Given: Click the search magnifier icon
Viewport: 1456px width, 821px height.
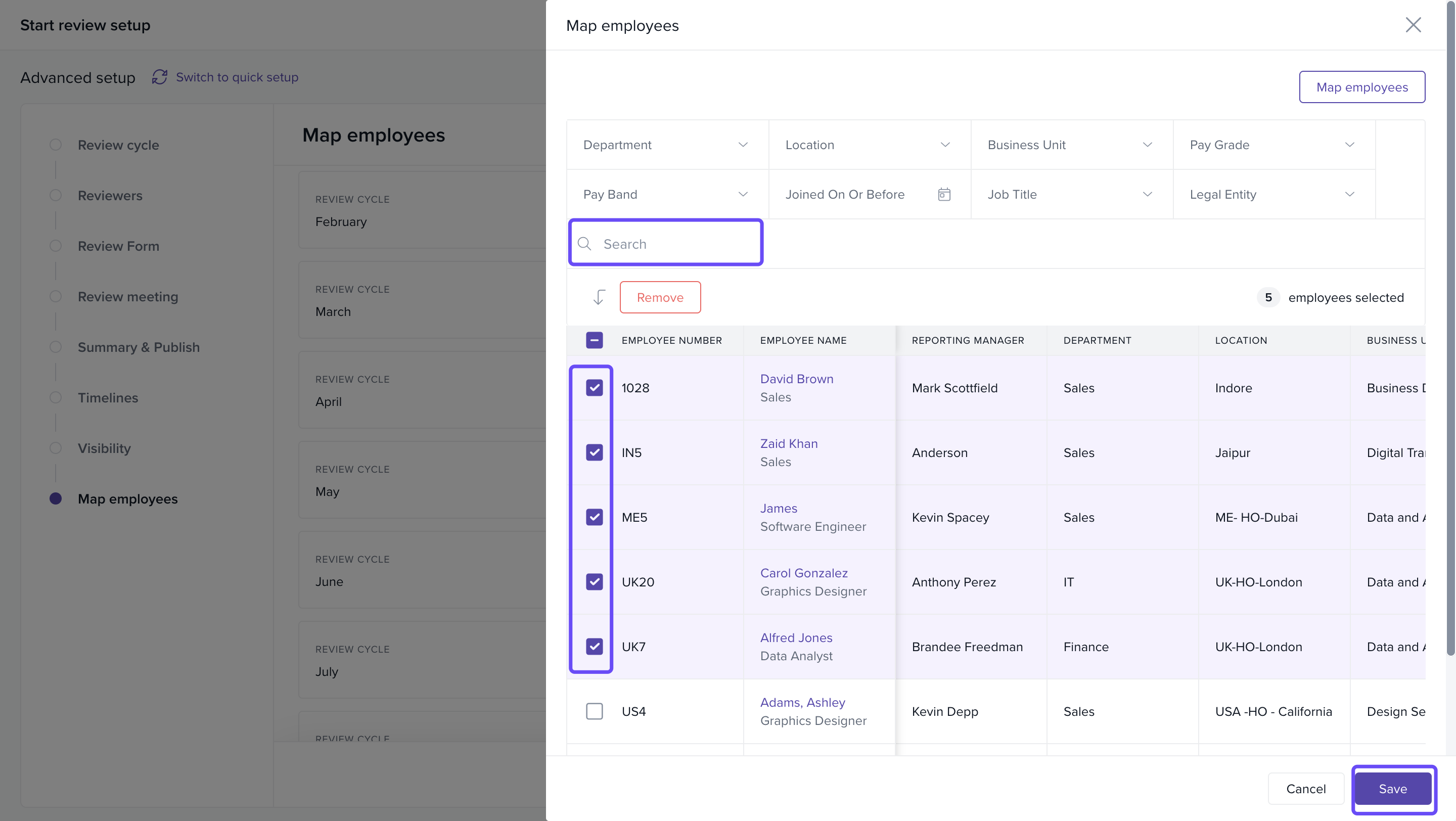Looking at the screenshot, I should (x=584, y=244).
